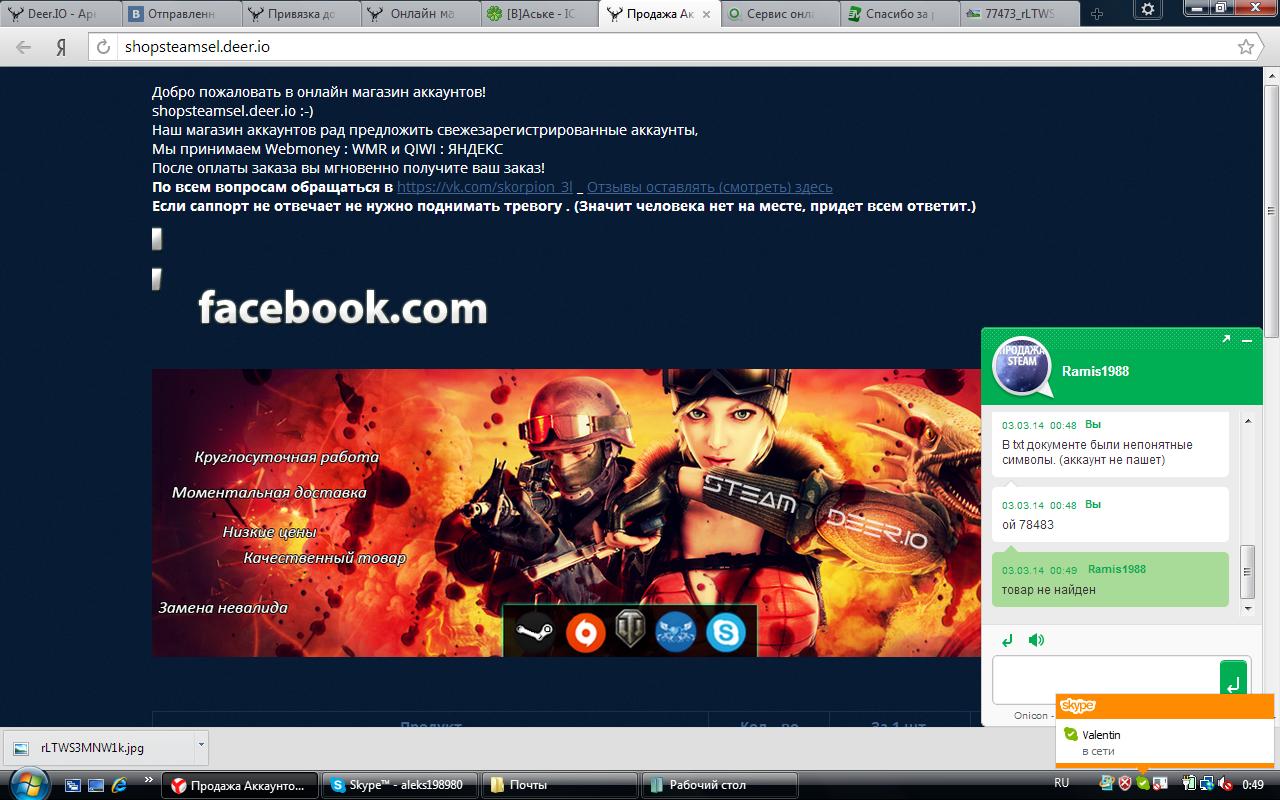Expand quick launch overflow chevron
This screenshot has height=800, width=1280.
(x=149, y=779)
